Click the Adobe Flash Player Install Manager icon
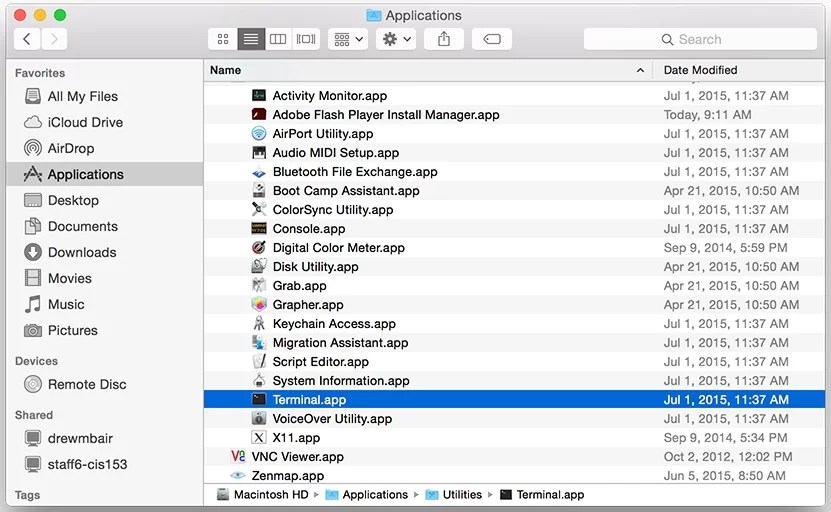 [x=259, y=114]
